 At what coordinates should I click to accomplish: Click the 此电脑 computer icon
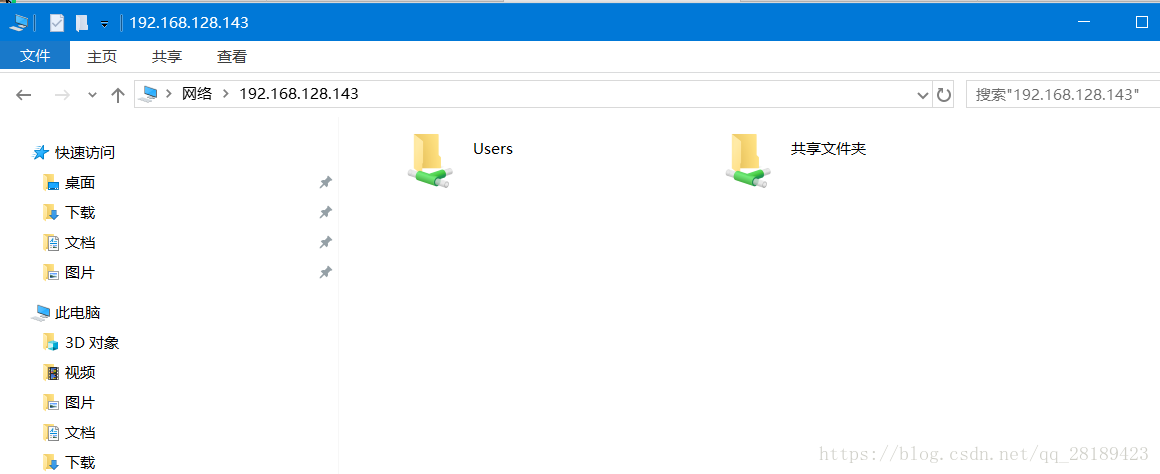(x=41, y=314)
